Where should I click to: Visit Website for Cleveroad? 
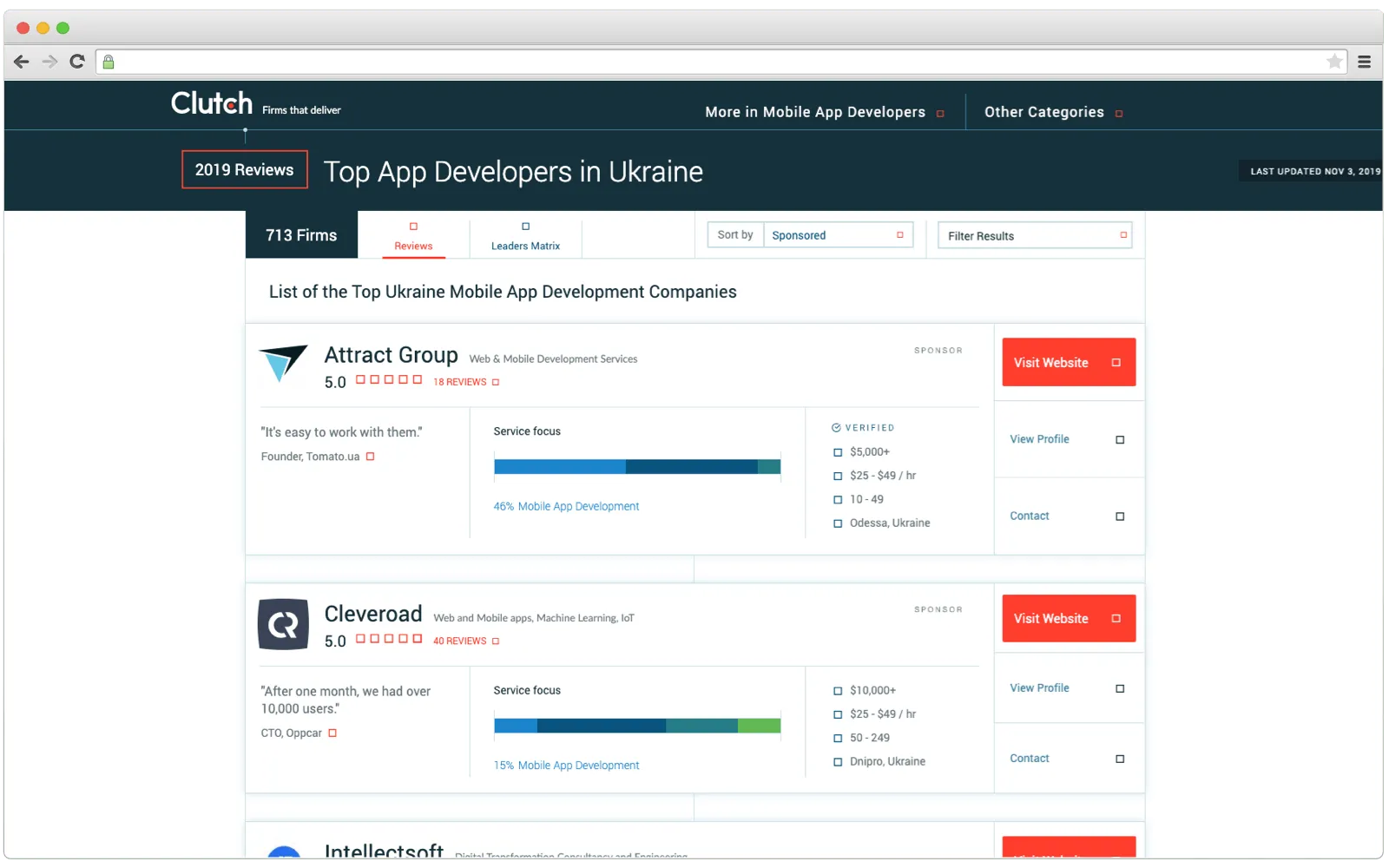(x=1069, y=619)
